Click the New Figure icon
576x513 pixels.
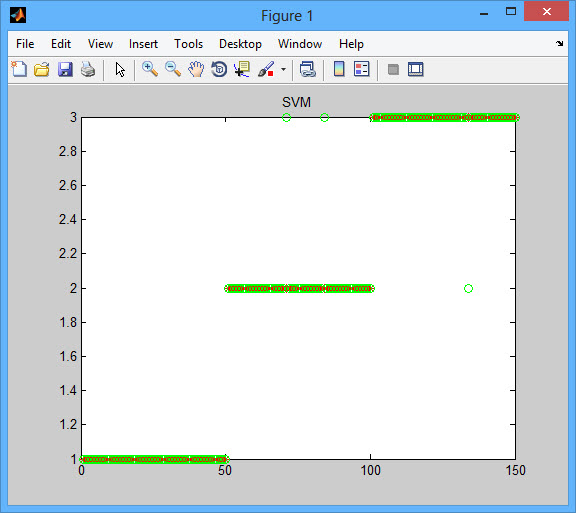[19, 69]
